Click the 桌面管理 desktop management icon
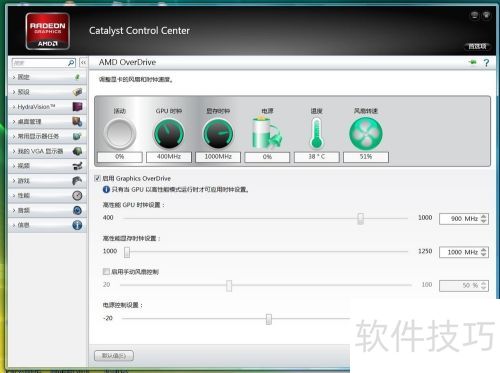Image resolution: width=500 pixels, height=373 pixels. [77, 122]
